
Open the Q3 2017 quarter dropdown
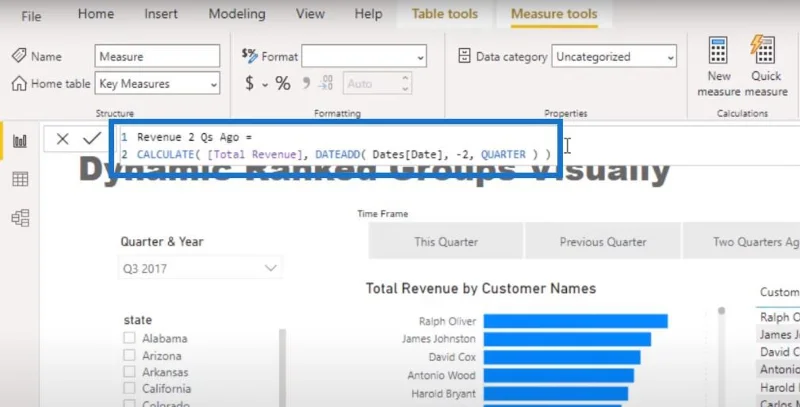199,268
